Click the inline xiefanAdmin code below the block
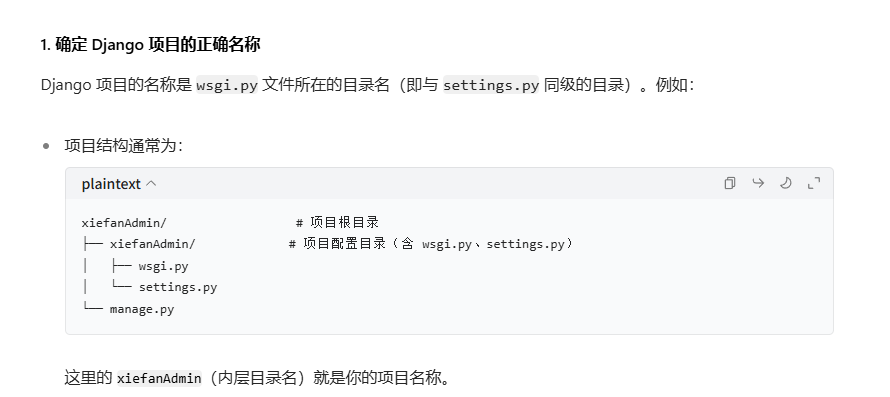 pos(159,378)
